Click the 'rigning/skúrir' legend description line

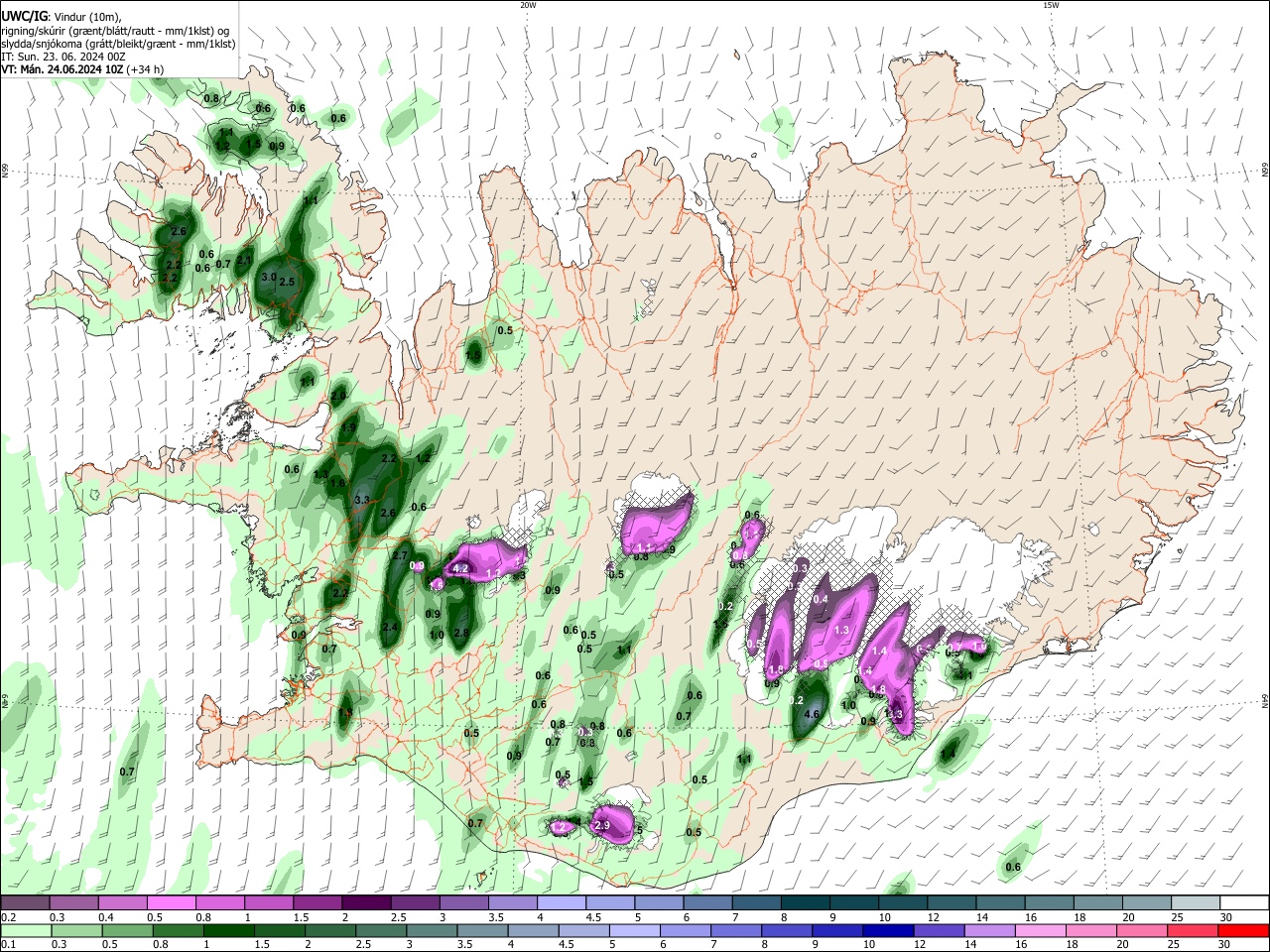pyautogui.click(x=114, y=31)
